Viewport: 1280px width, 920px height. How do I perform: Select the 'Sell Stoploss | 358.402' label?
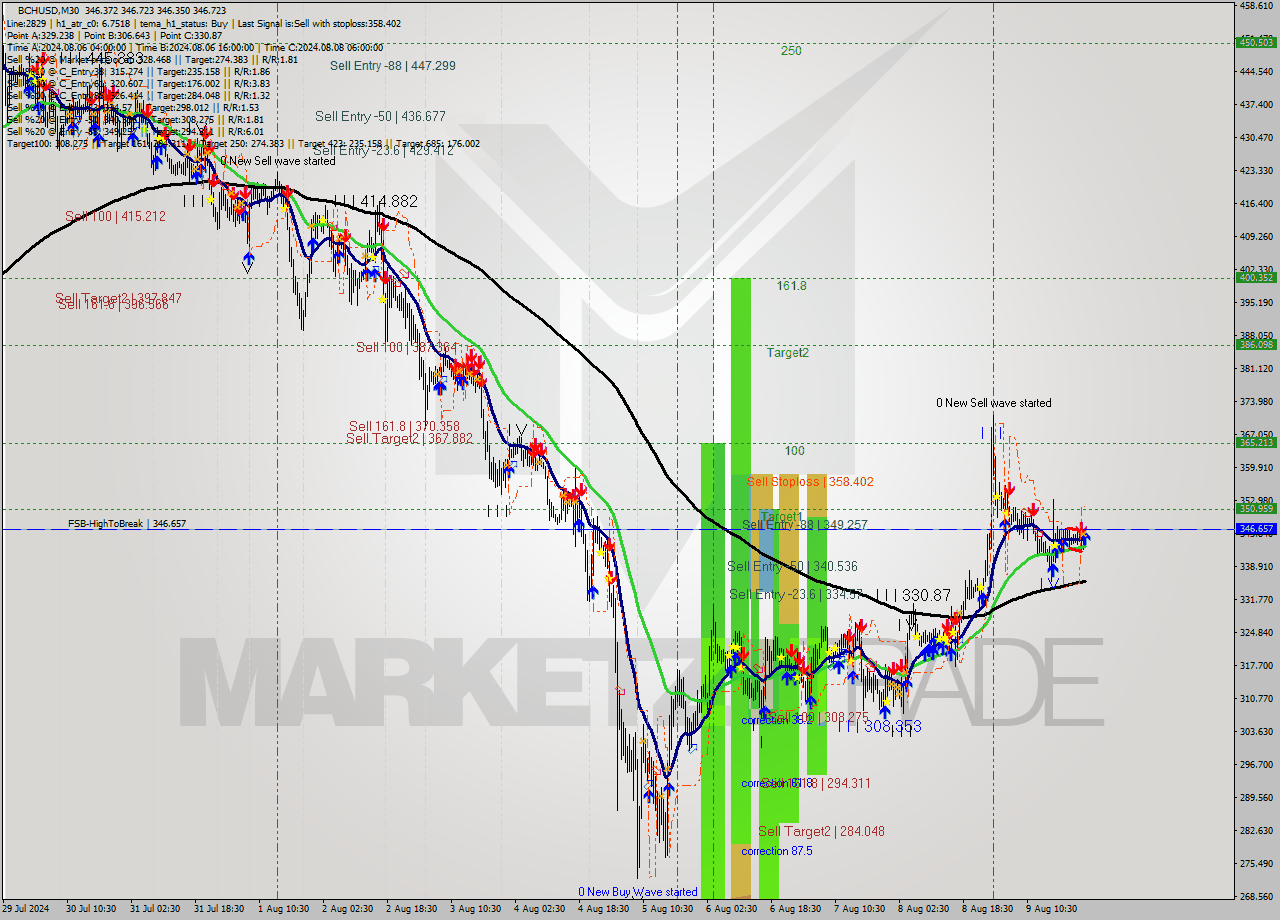(810, 482)
